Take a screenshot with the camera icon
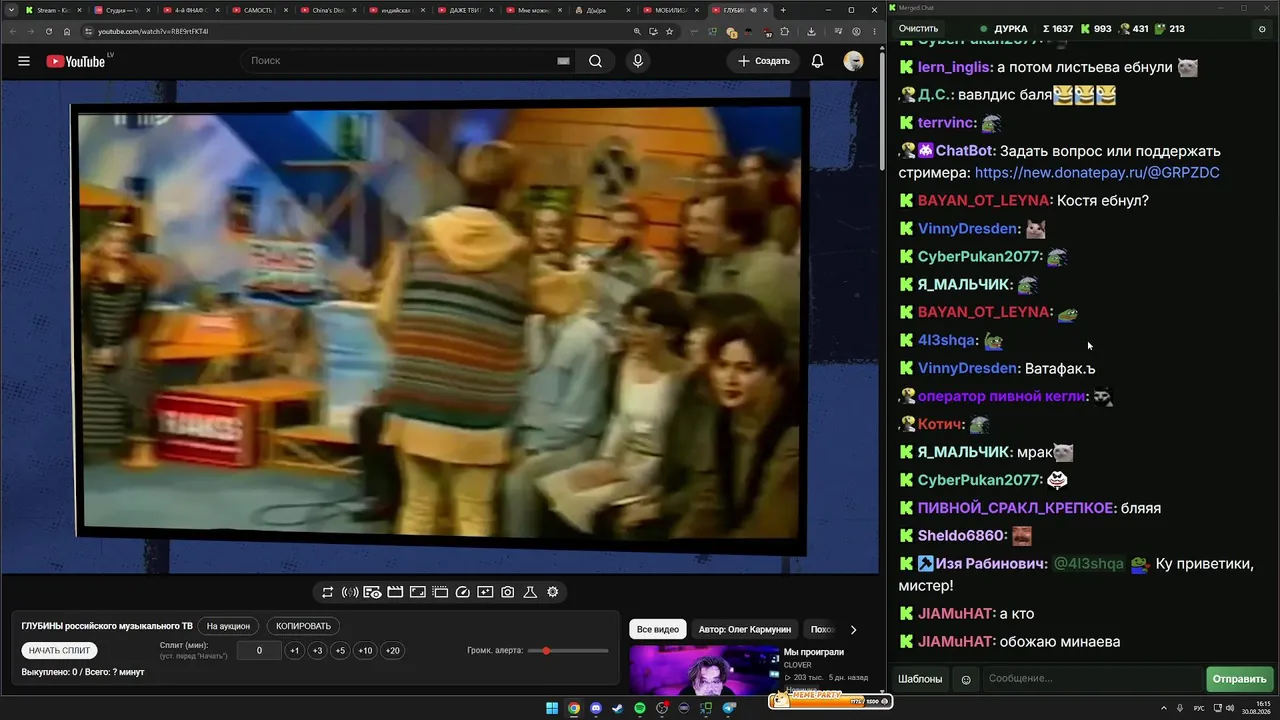 click(x=508, y=592)
